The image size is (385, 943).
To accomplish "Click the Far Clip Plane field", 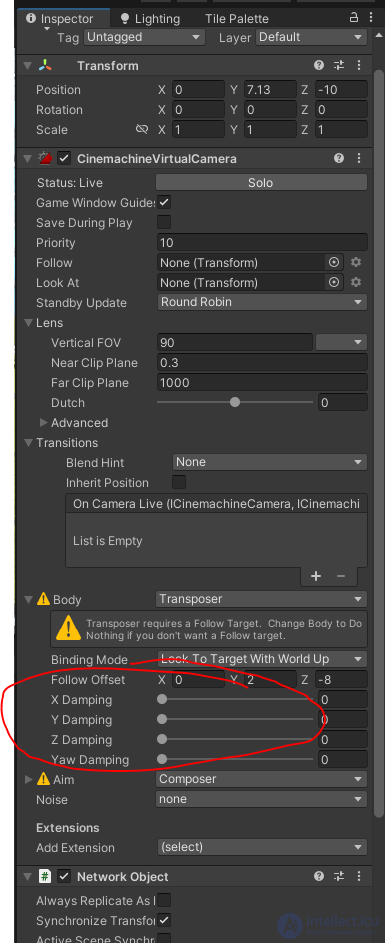I will point(262,382).
